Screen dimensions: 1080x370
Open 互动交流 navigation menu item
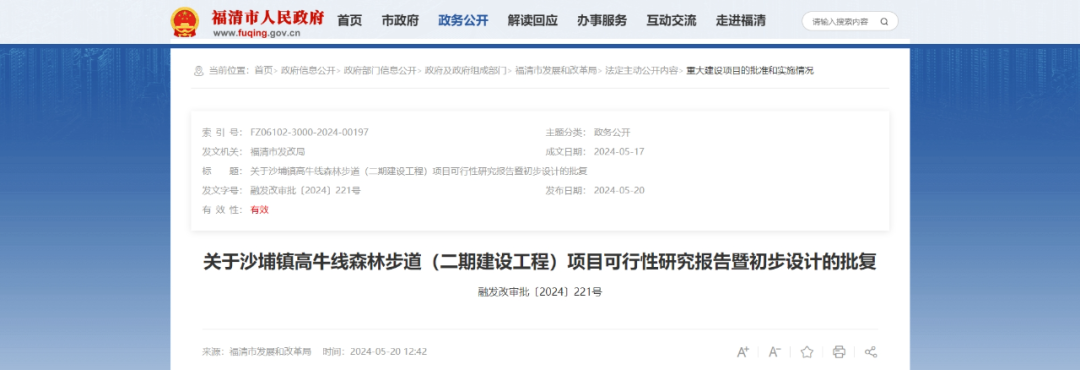click(671, 21)
